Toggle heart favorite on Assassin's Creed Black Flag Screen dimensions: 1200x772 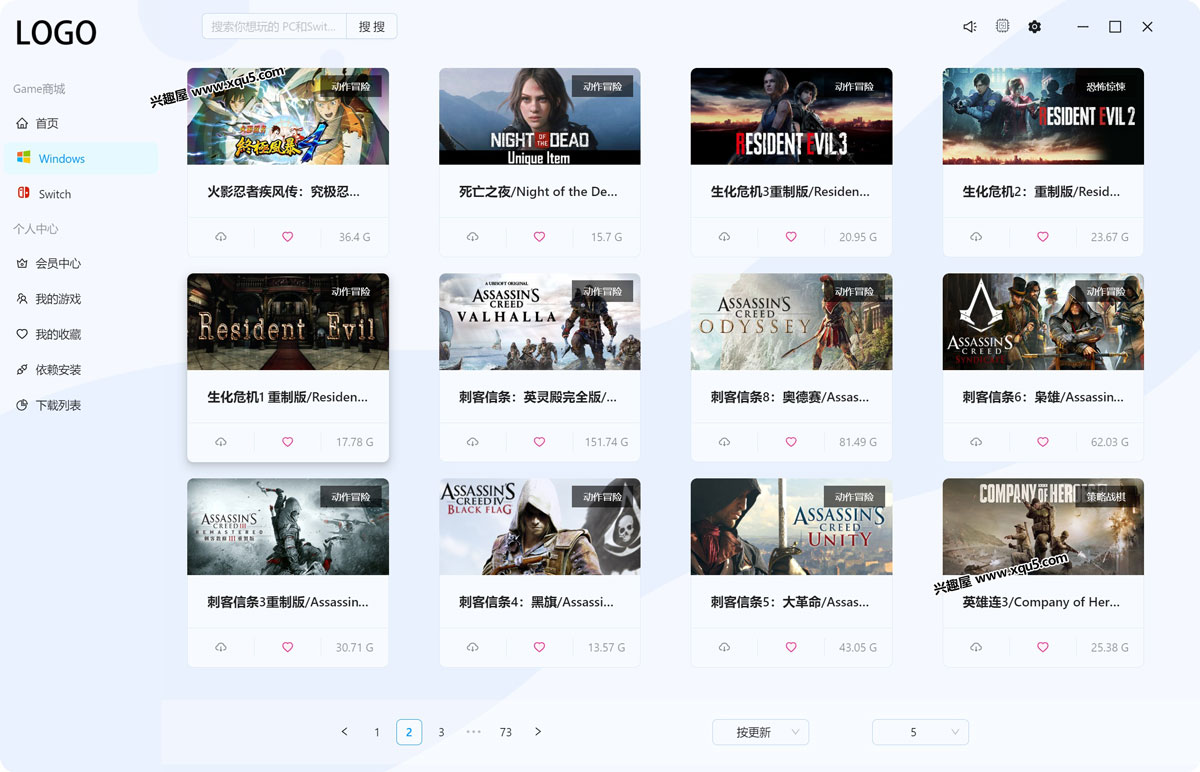point(539,647)
